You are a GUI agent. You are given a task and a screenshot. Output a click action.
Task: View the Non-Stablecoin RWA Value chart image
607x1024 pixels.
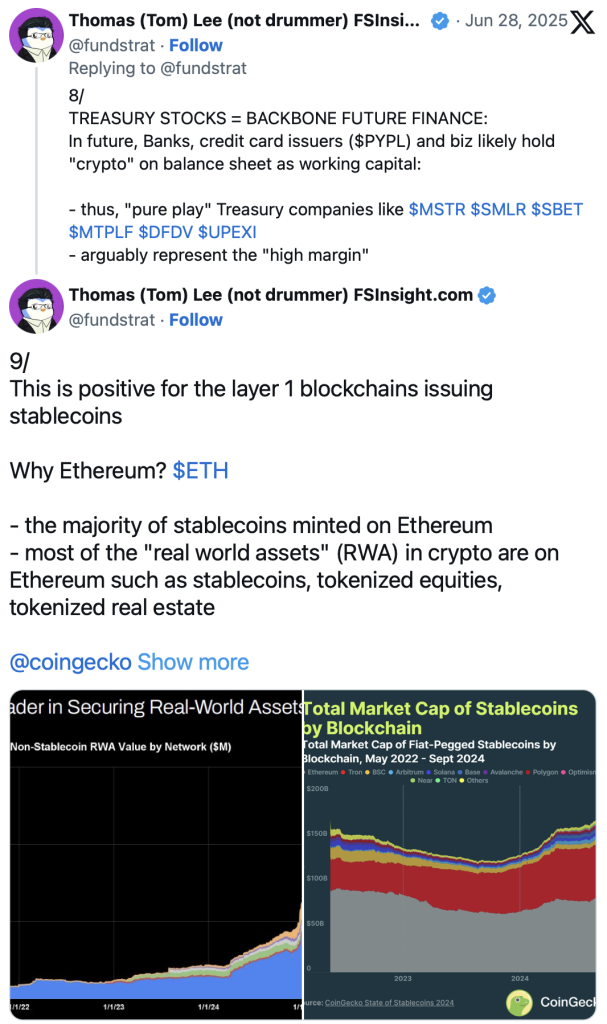(x=156, y=854)
